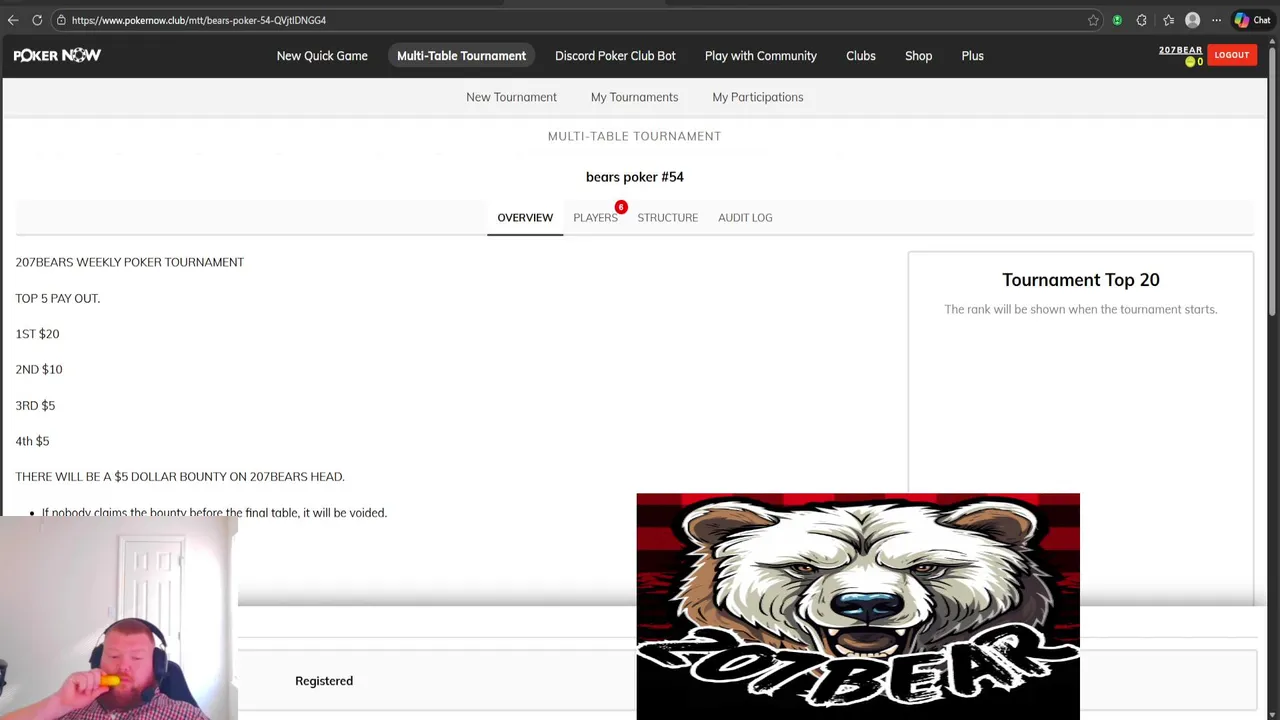This screenshot has height=720, width=1280.
Task: Click the '2ND $10' payout line
Action: pyautogui.click(x=39, y=369)
